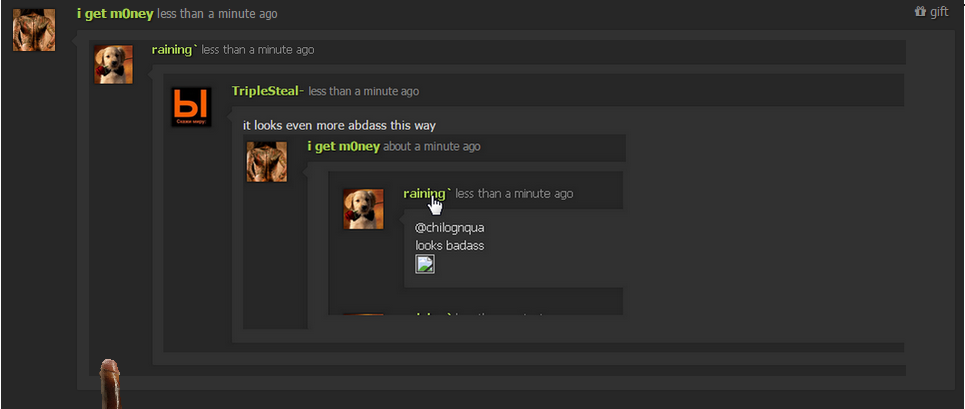This screenshot has height=409, width=965.
Task: Visit the TripleSteal- username link
Action: 268,91
